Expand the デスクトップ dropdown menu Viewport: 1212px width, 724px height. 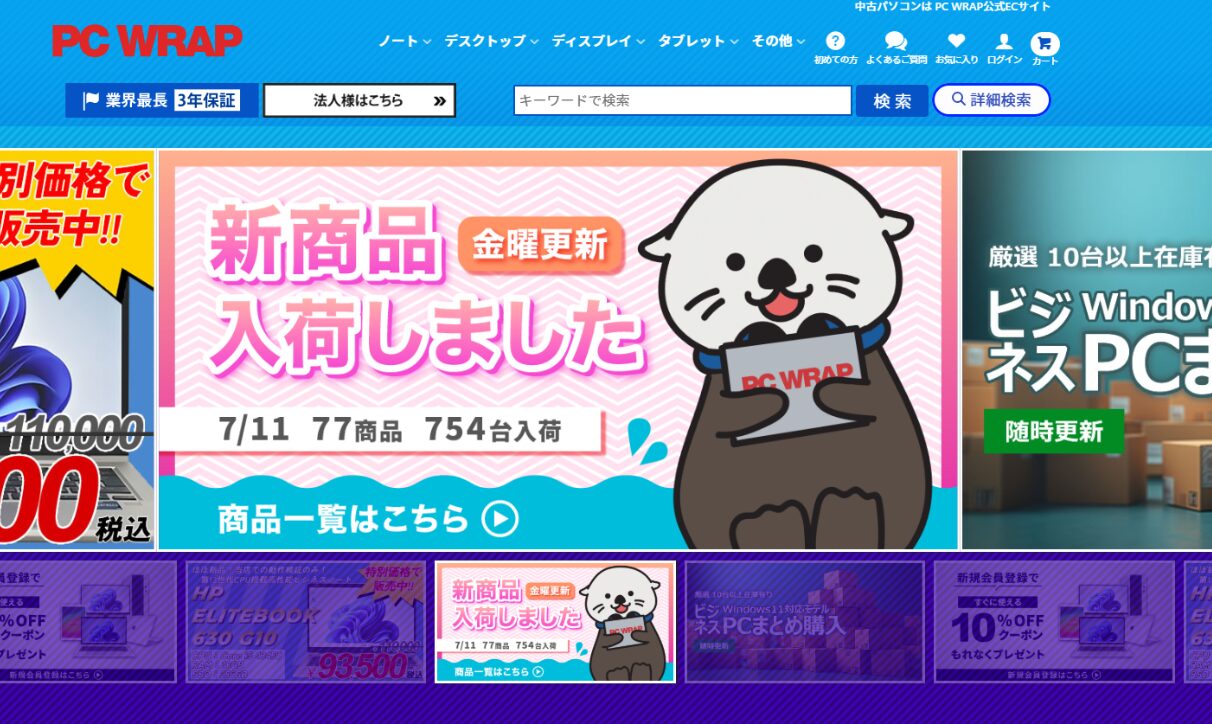coord(491,41)
